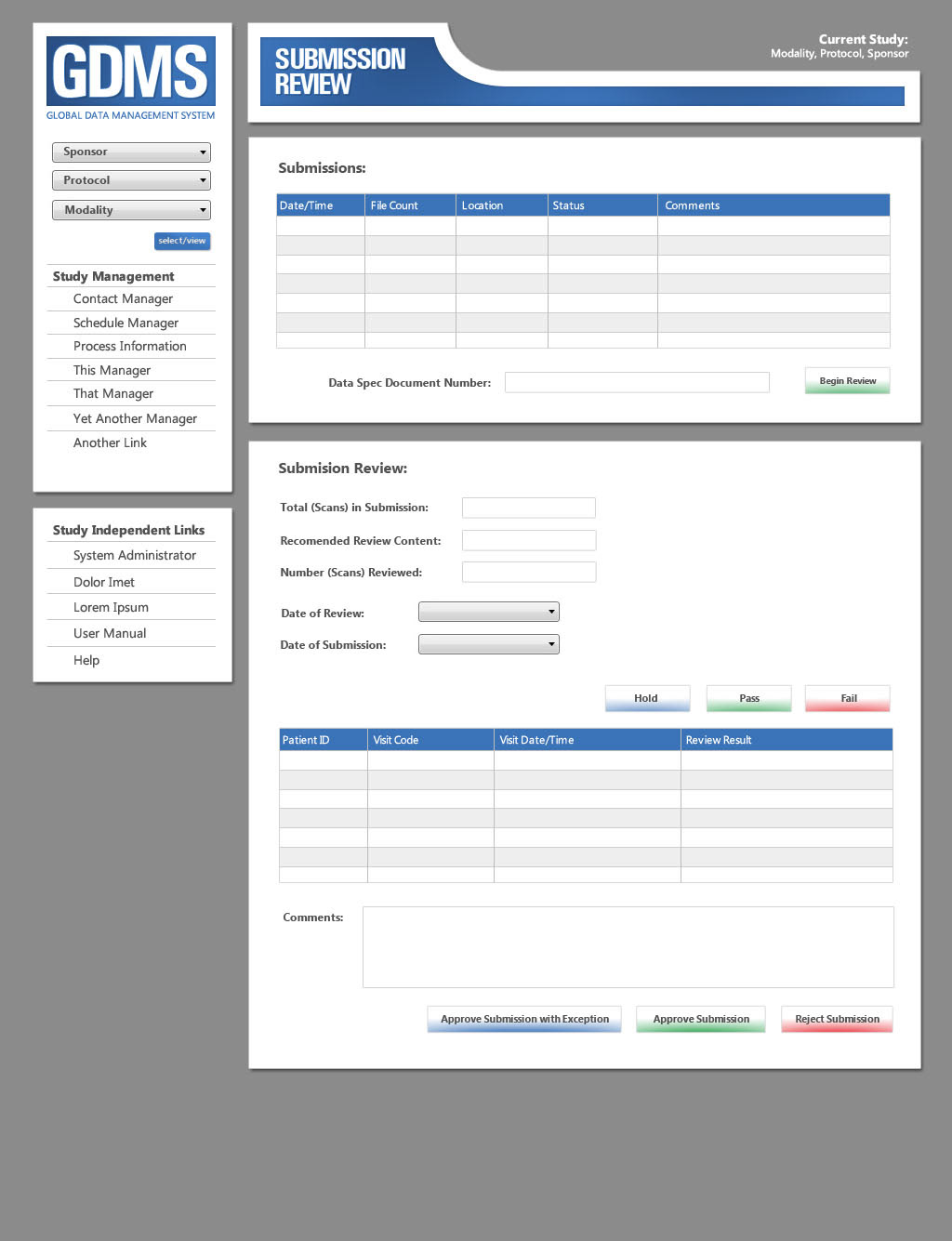
Task: Click the Submission Review banner title
Action: [x=340, y=72]
